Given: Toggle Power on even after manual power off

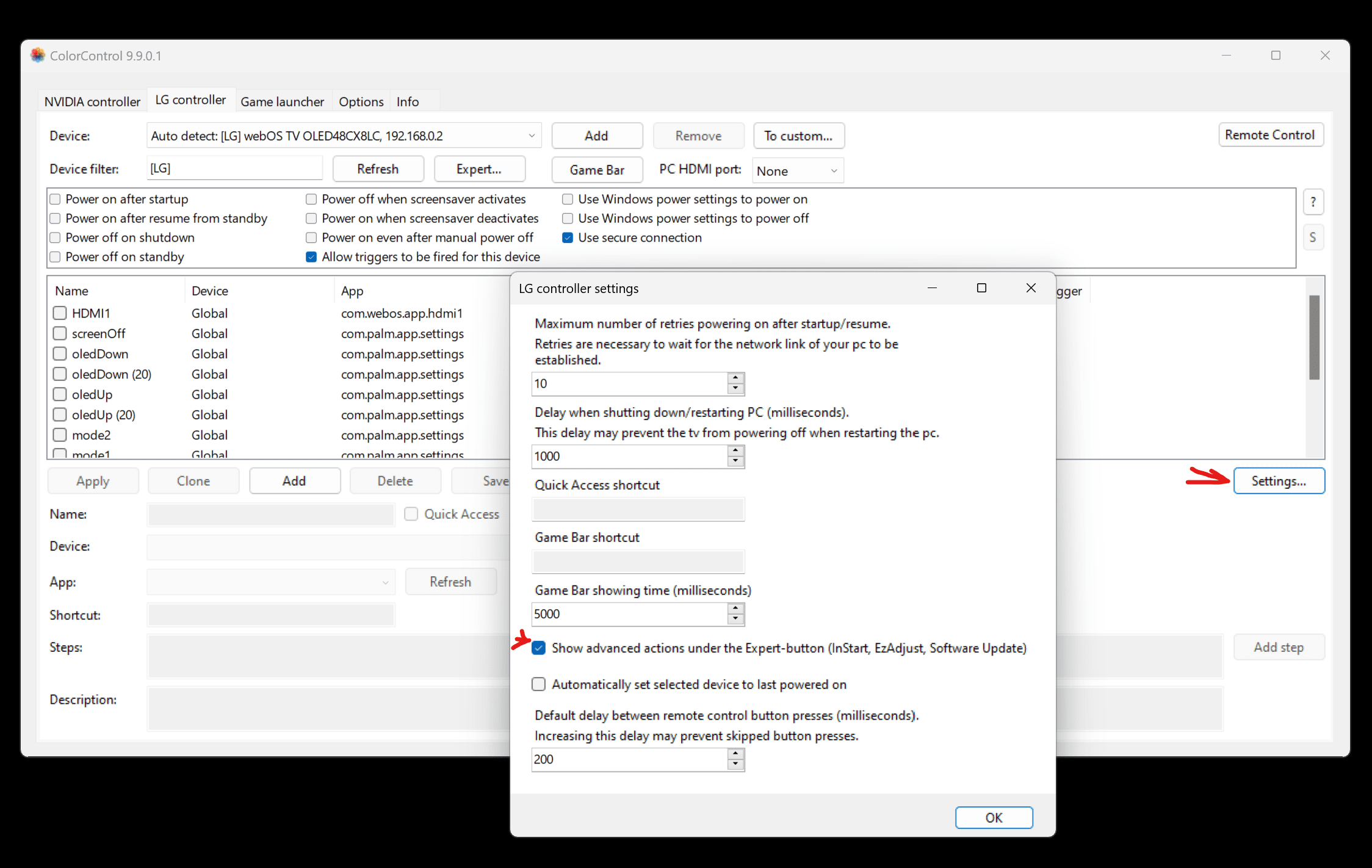Looking at the screenshot, I should [311, 237].
